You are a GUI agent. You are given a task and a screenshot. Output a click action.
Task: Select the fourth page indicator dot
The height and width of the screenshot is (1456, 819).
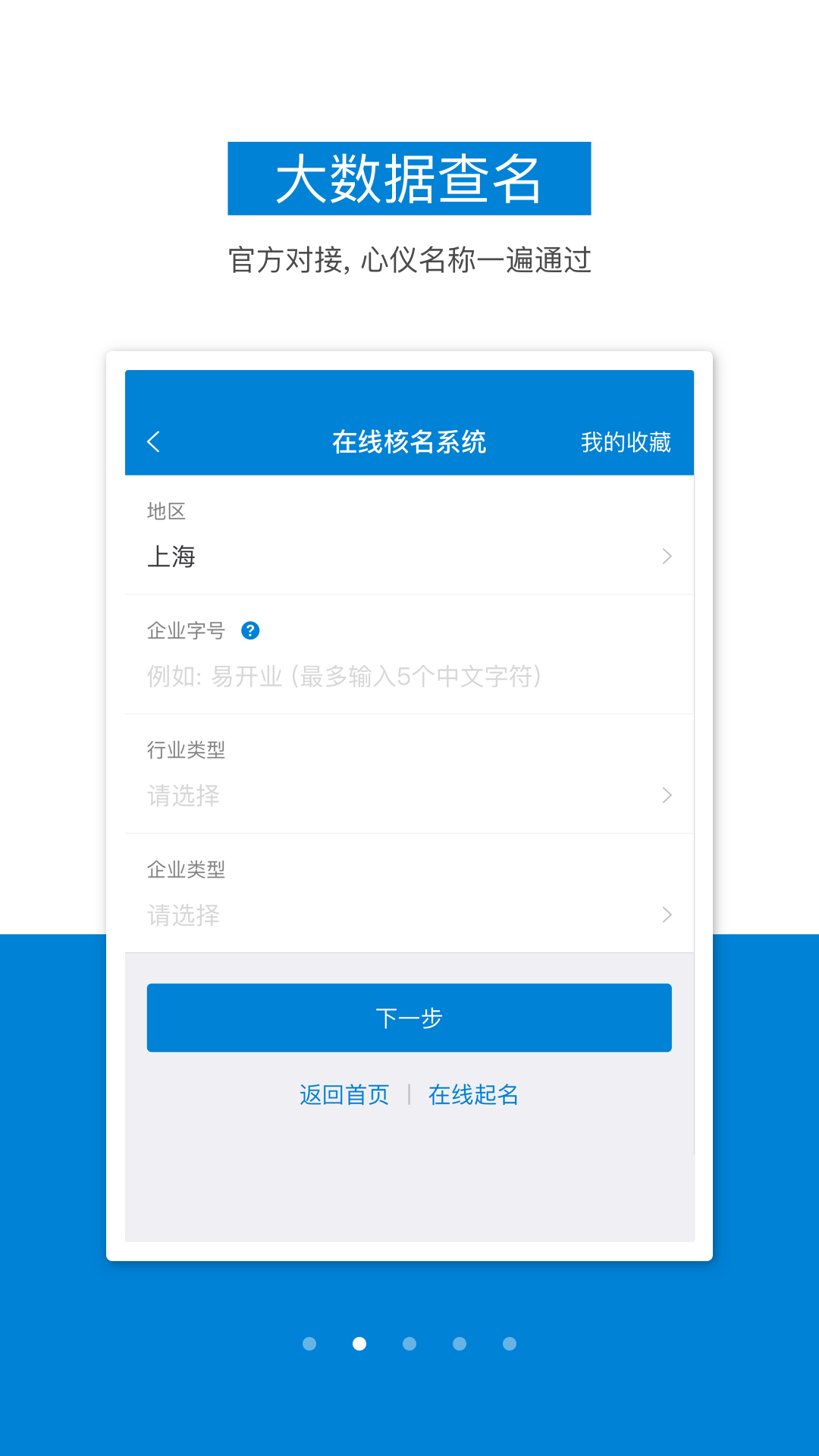460,1344
